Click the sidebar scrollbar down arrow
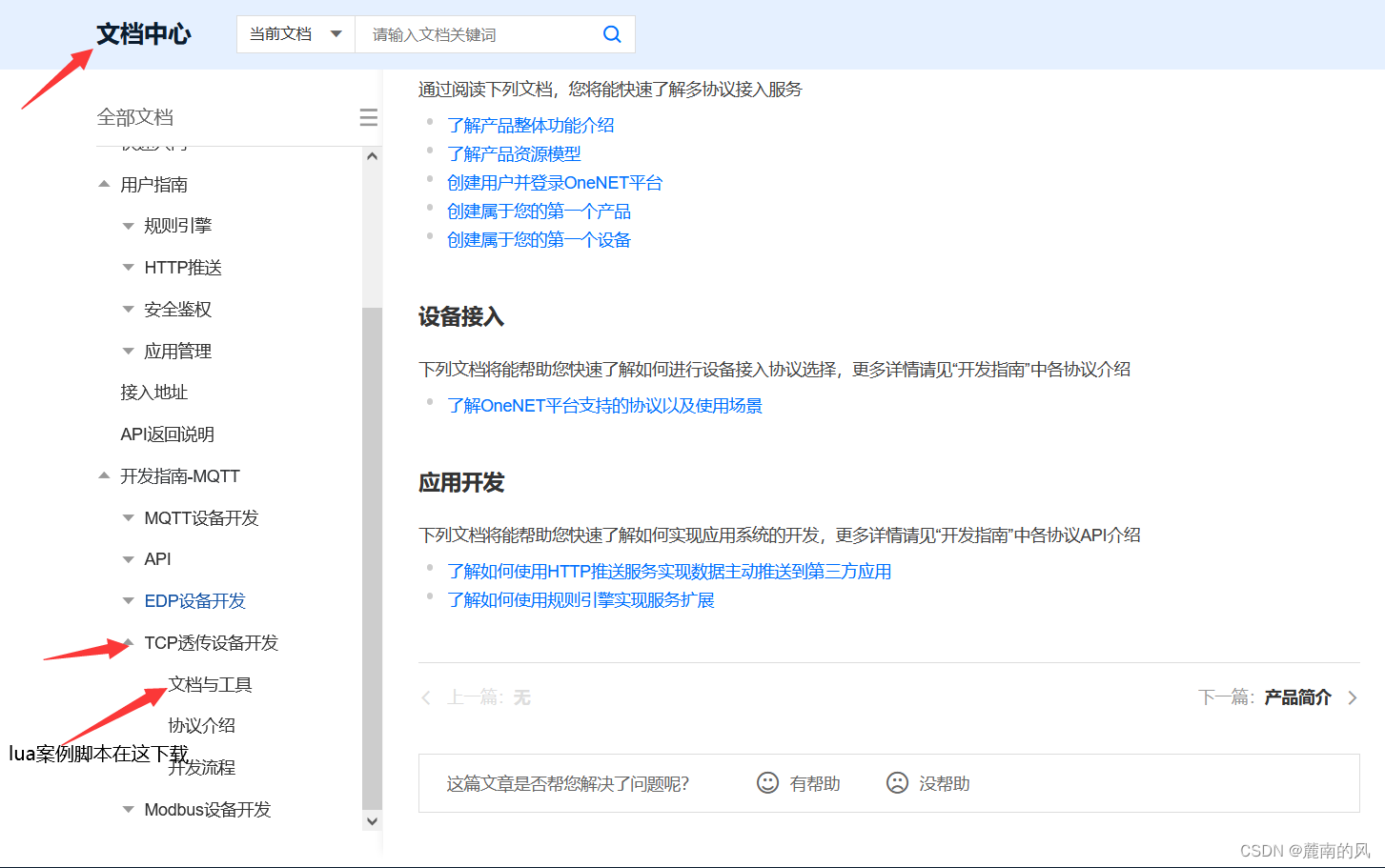Screen dimensions: 1385x868 (x=373, y=821)
